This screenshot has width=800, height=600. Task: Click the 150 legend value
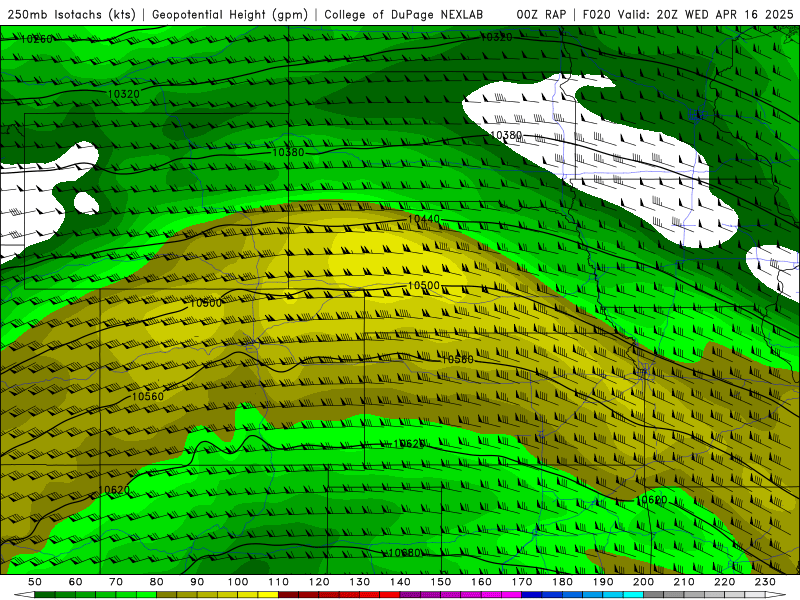[441, 582]
